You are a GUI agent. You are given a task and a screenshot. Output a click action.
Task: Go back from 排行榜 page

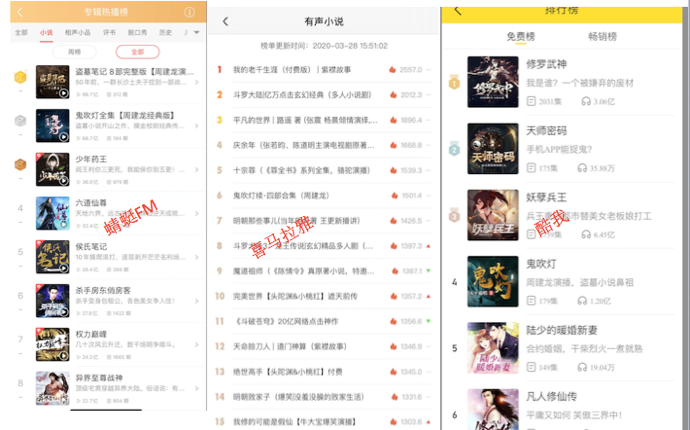[x=457, y=10]
